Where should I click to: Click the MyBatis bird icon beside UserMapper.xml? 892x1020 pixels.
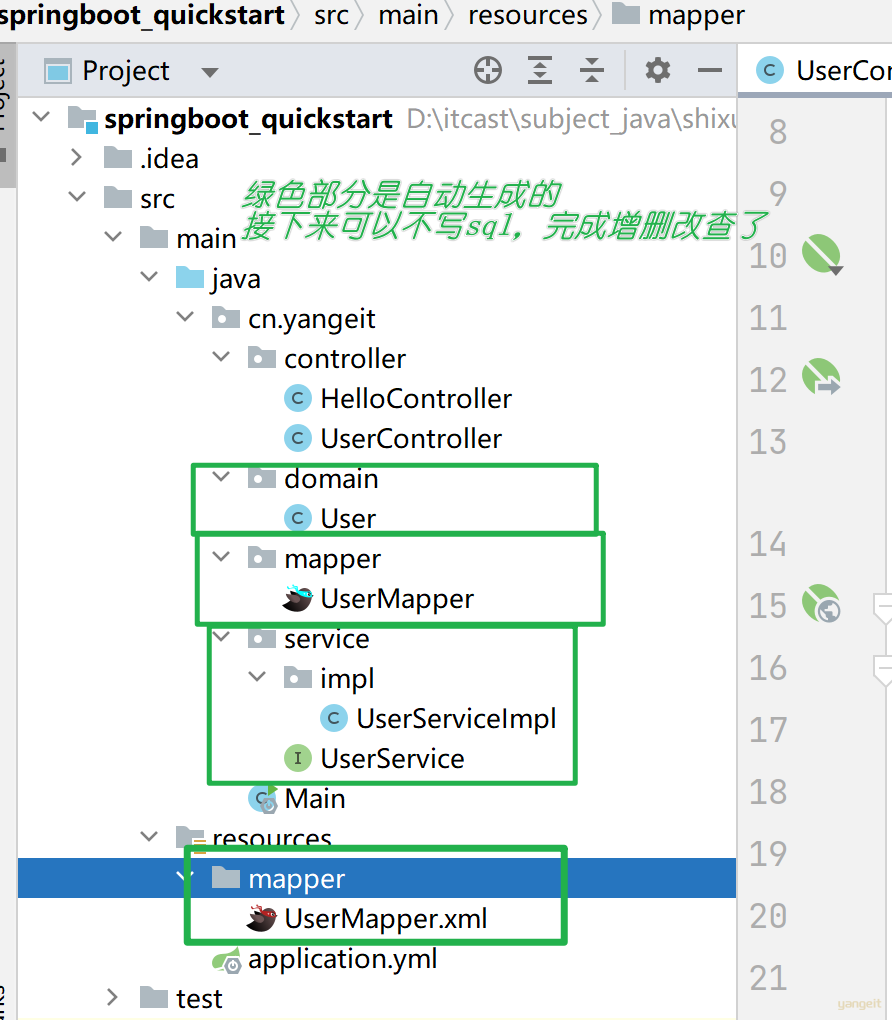click(262, 918)
